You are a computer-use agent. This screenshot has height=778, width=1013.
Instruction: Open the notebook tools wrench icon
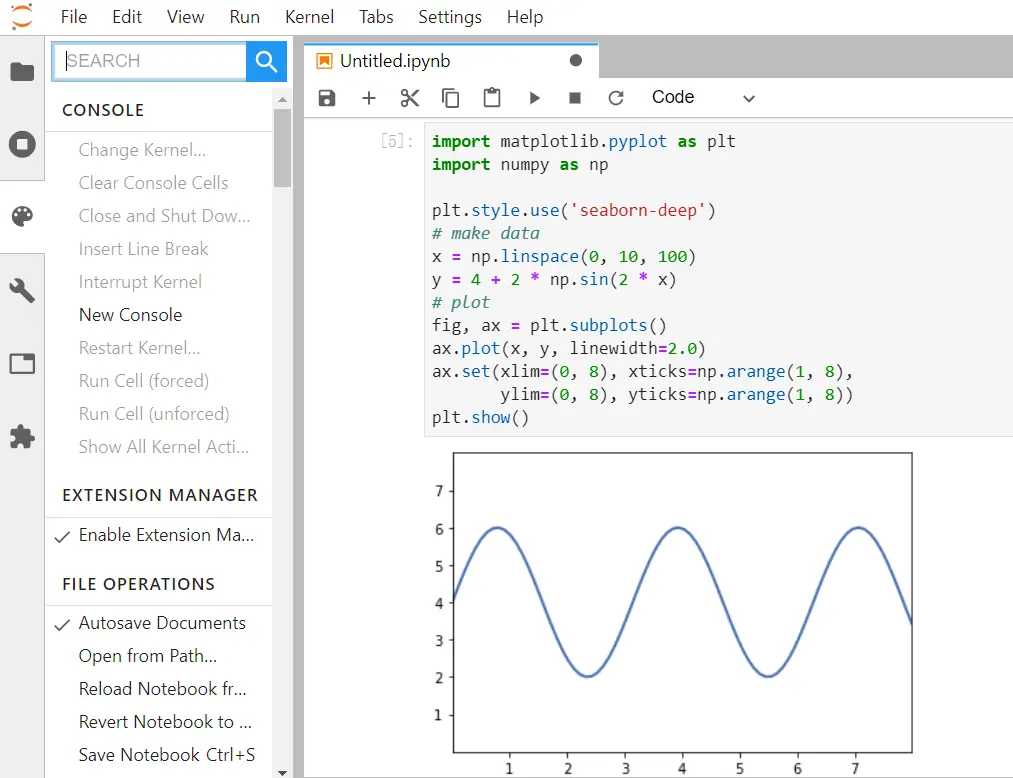pyautogui.click(x=22, y=290)
